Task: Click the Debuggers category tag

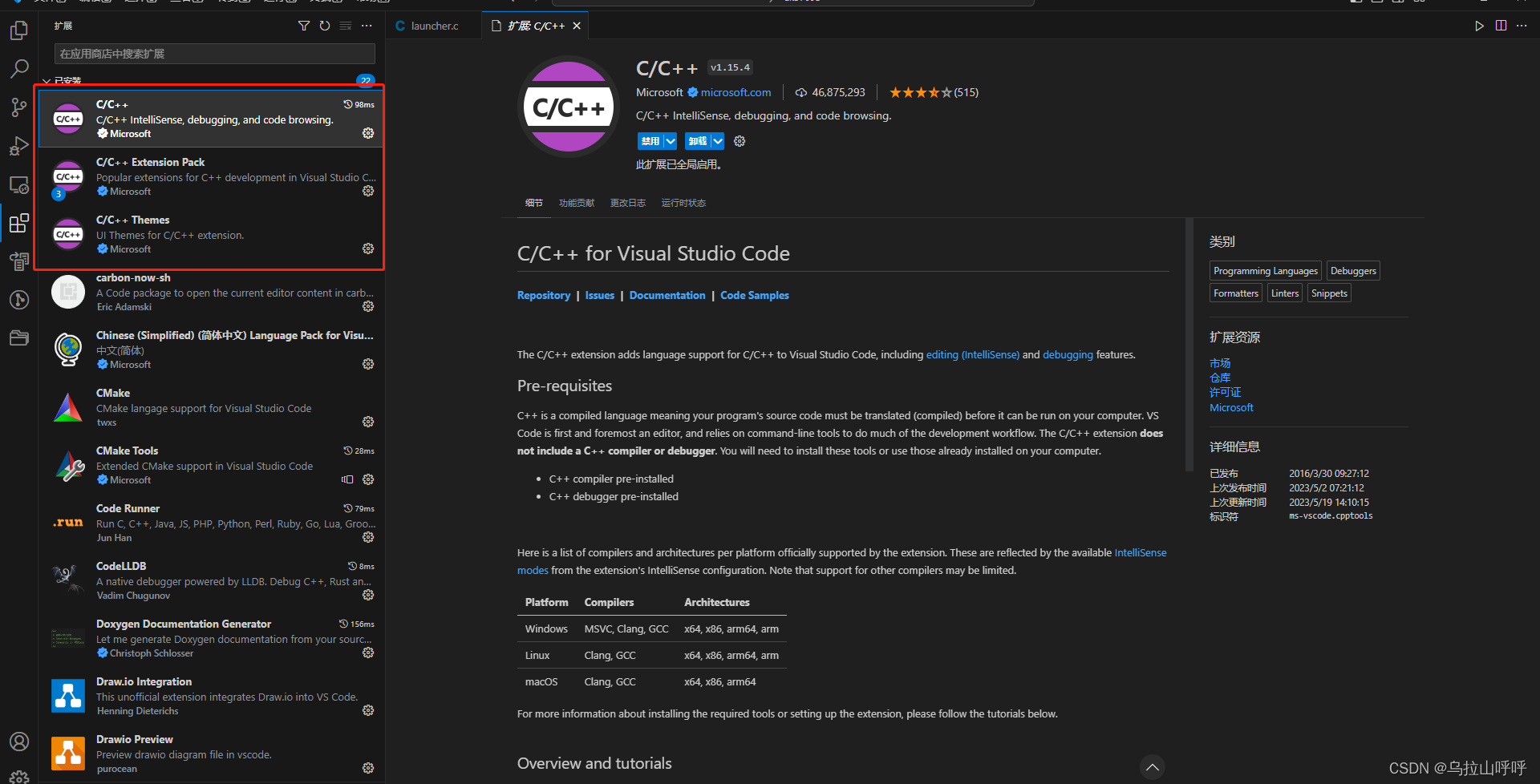Action: coord(1353,271)
